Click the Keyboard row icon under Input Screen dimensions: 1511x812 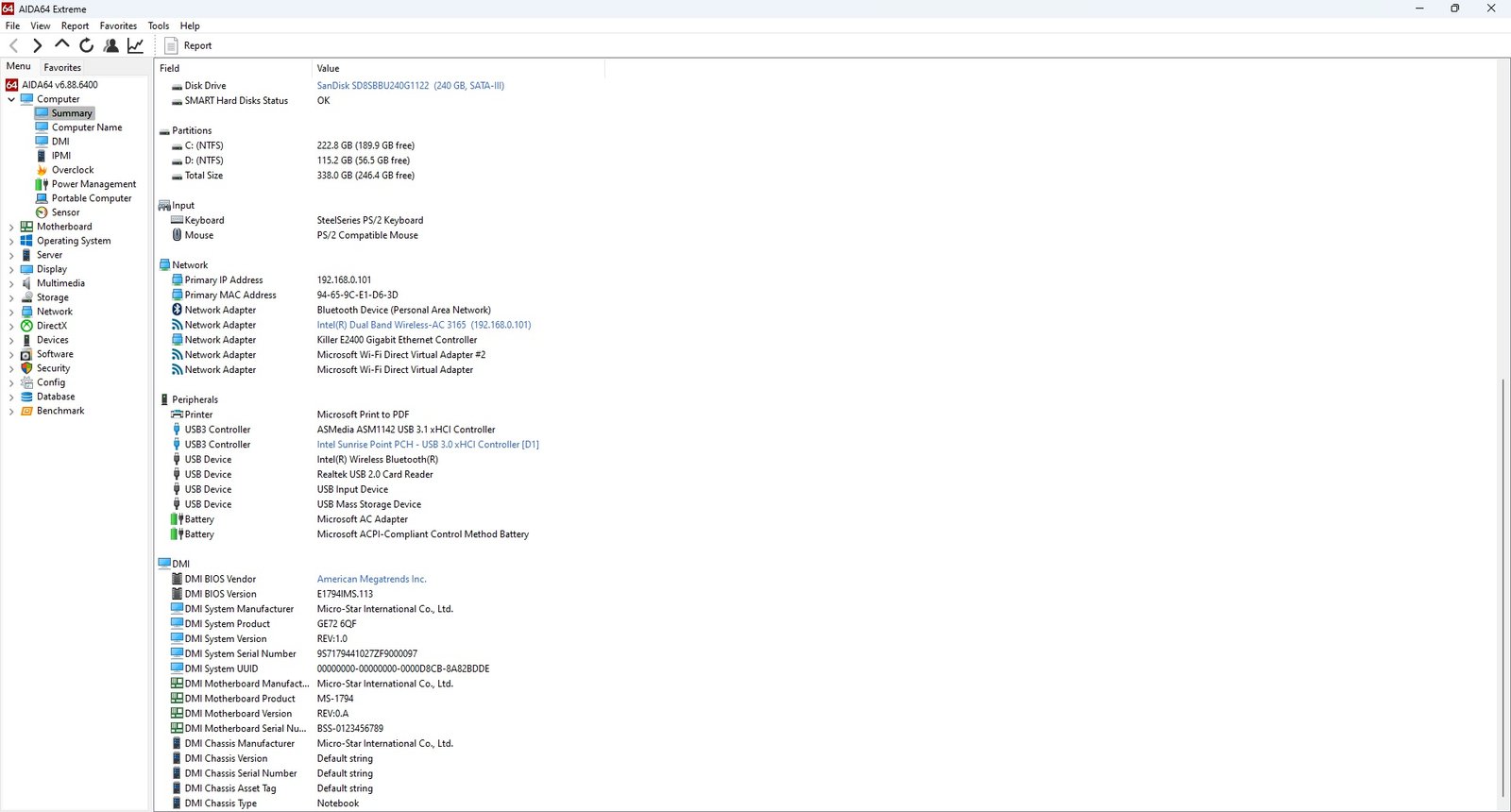(x=177, y=220)
